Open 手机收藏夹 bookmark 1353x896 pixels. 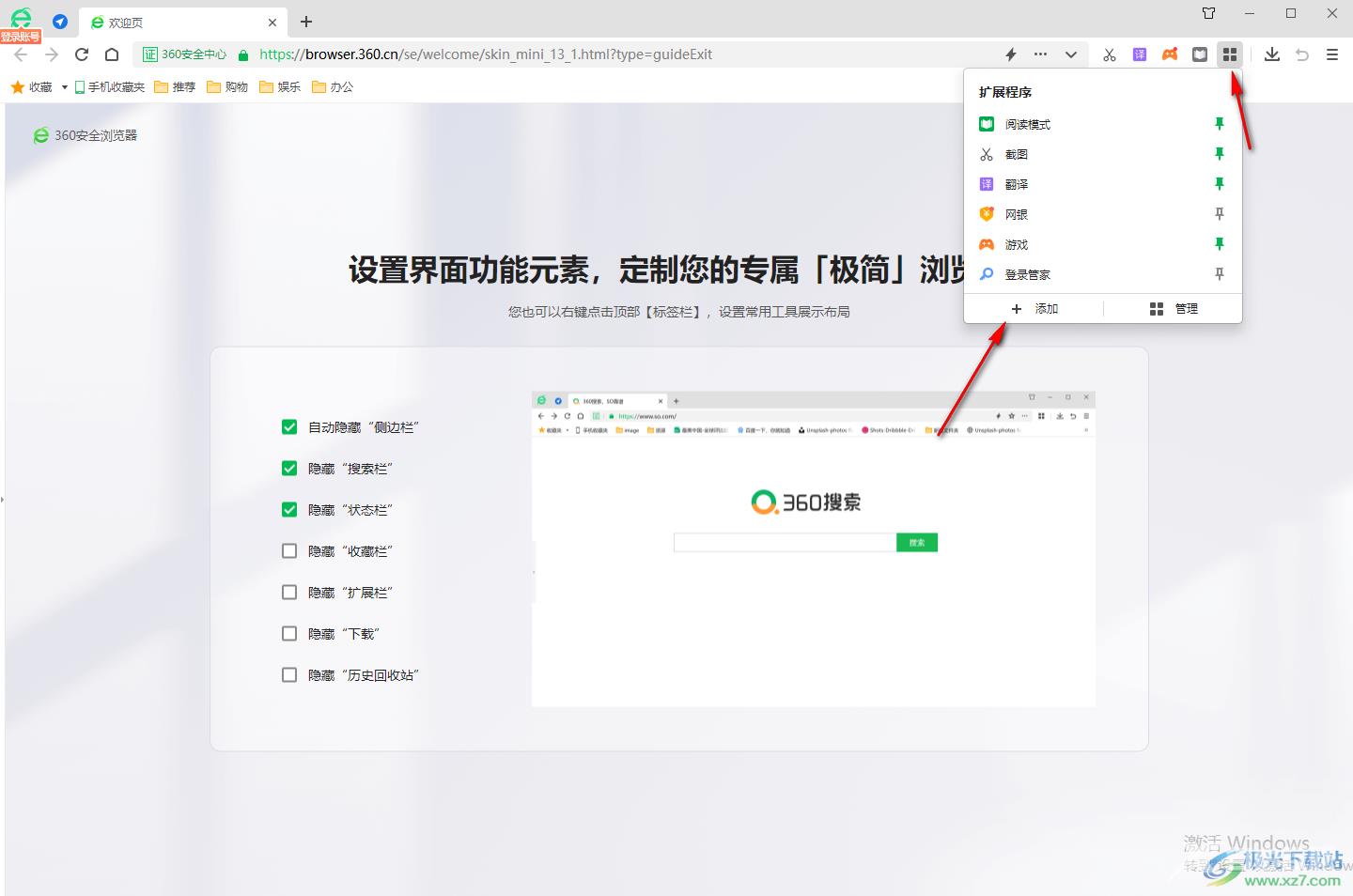point(110,87)
